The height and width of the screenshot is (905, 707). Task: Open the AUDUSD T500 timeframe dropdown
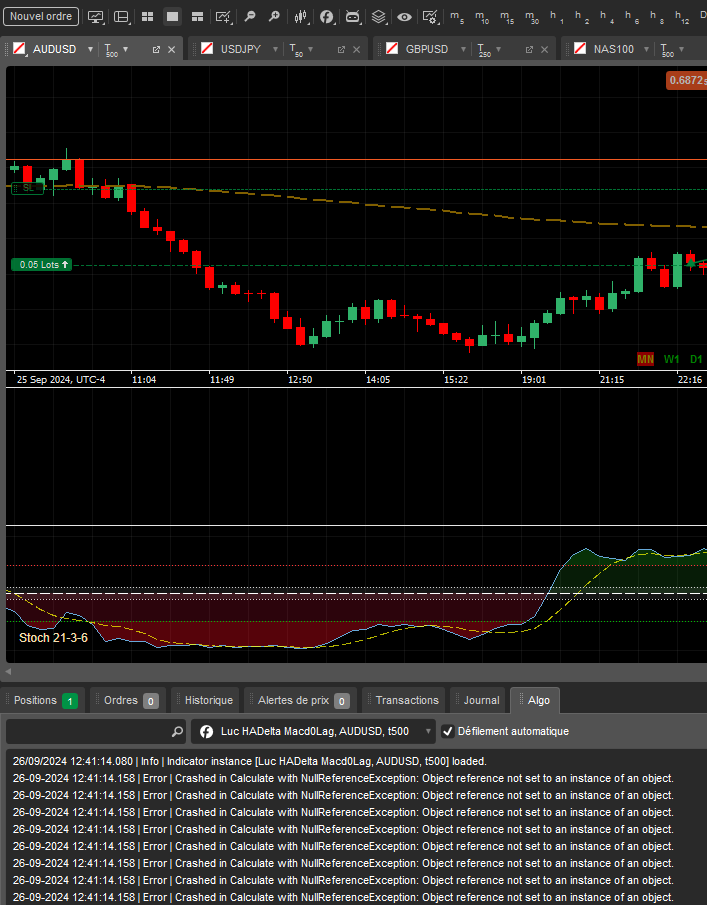pyautogui.click(x=116, y=50)
